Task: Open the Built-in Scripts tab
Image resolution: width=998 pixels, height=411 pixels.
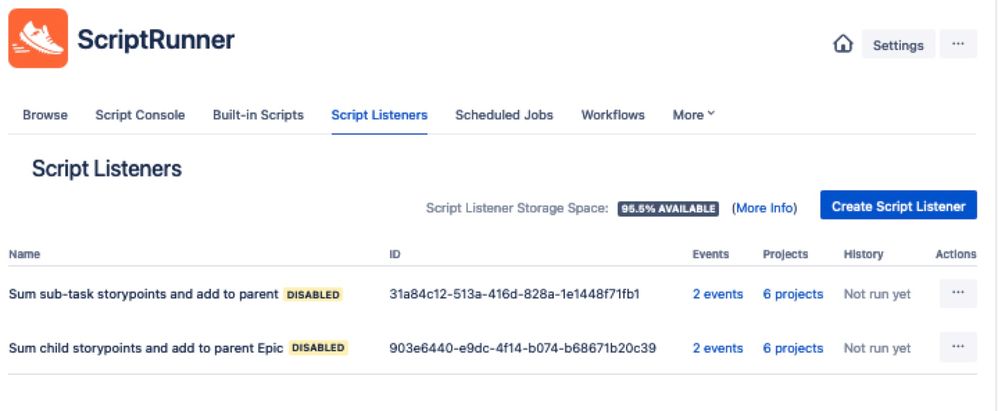Action: 258,115
